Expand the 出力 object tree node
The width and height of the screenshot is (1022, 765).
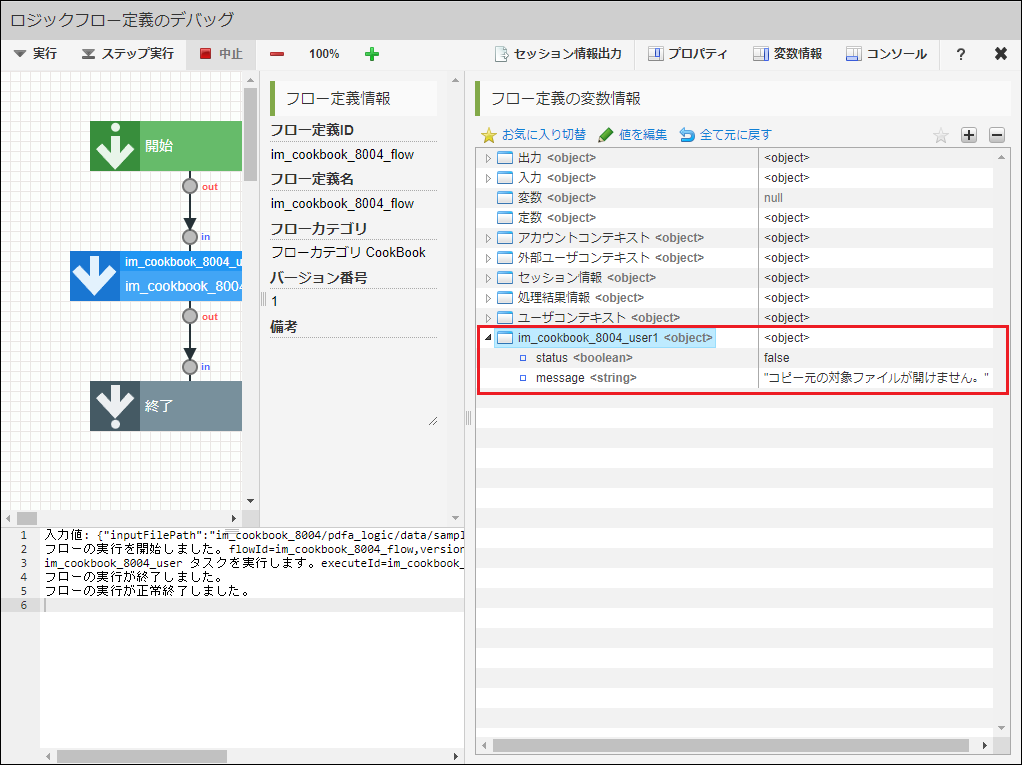coord(488,158)
